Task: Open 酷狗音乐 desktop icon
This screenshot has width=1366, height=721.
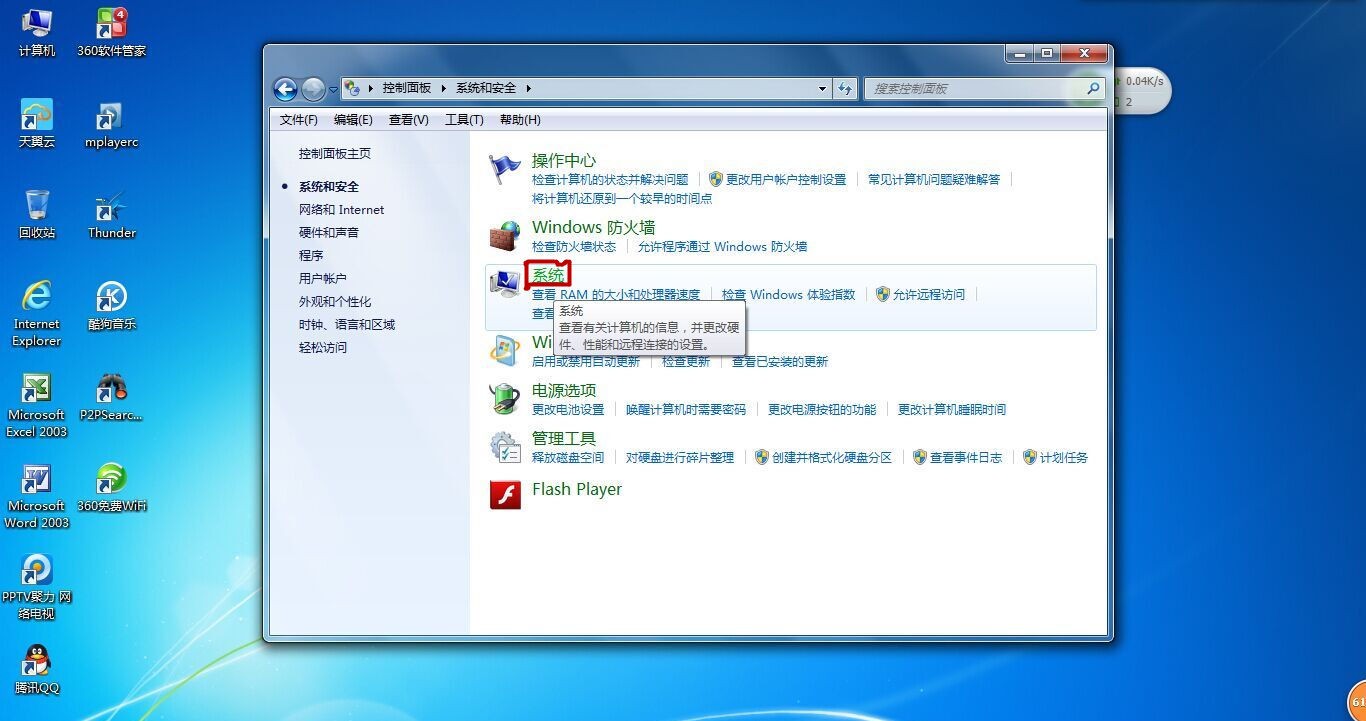Action: pyautogui.click(x=111, y=305)
